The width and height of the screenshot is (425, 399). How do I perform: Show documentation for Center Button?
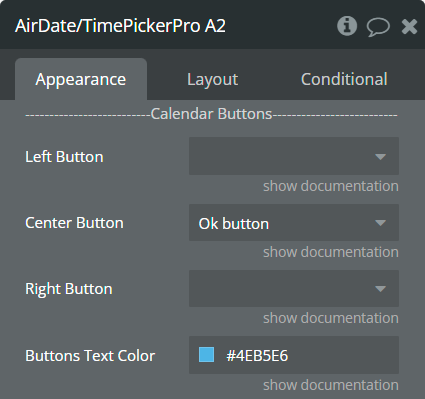(x=331, y=252)
